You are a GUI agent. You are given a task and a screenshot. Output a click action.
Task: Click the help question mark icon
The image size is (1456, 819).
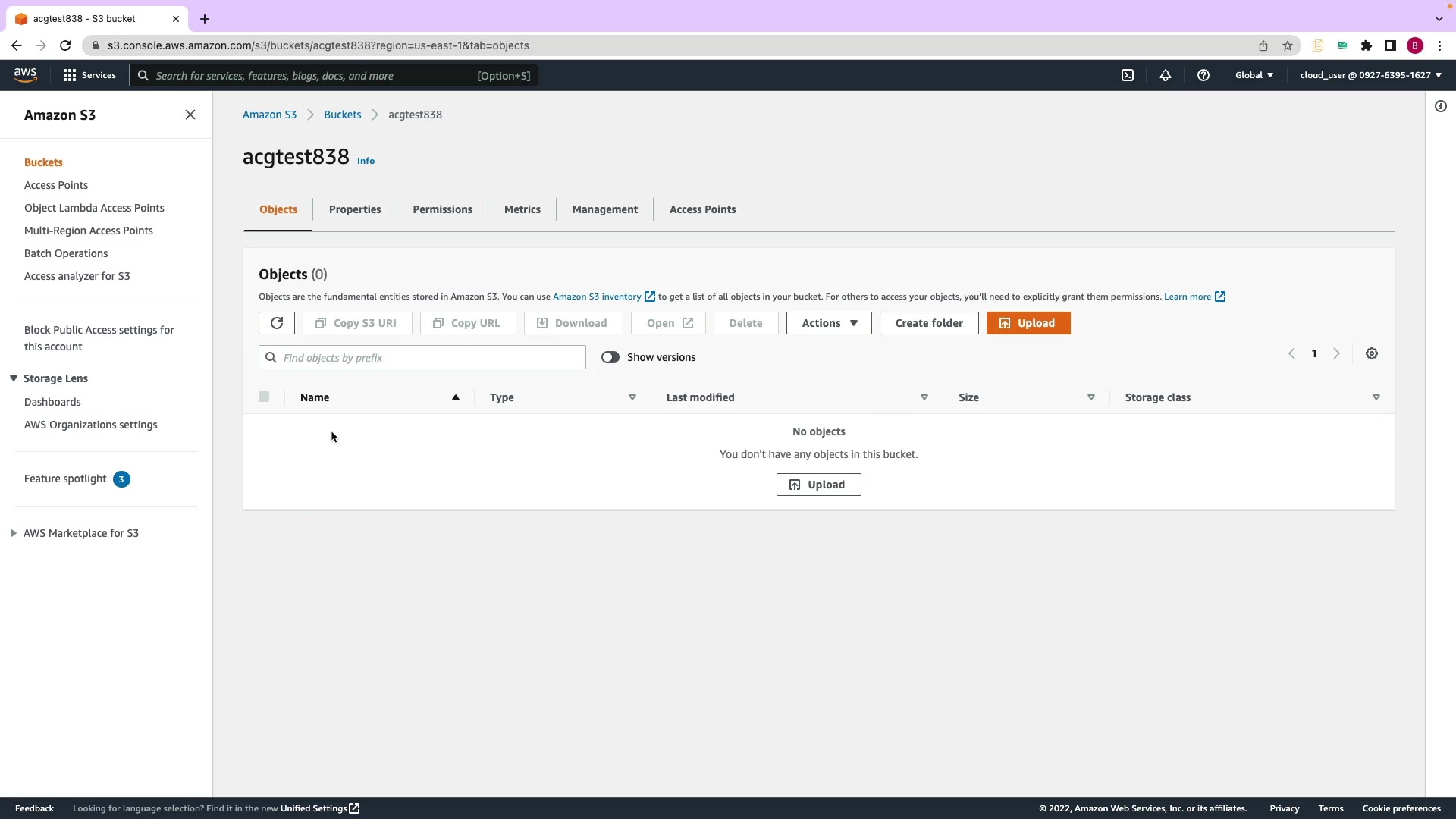coord(1203,75)
